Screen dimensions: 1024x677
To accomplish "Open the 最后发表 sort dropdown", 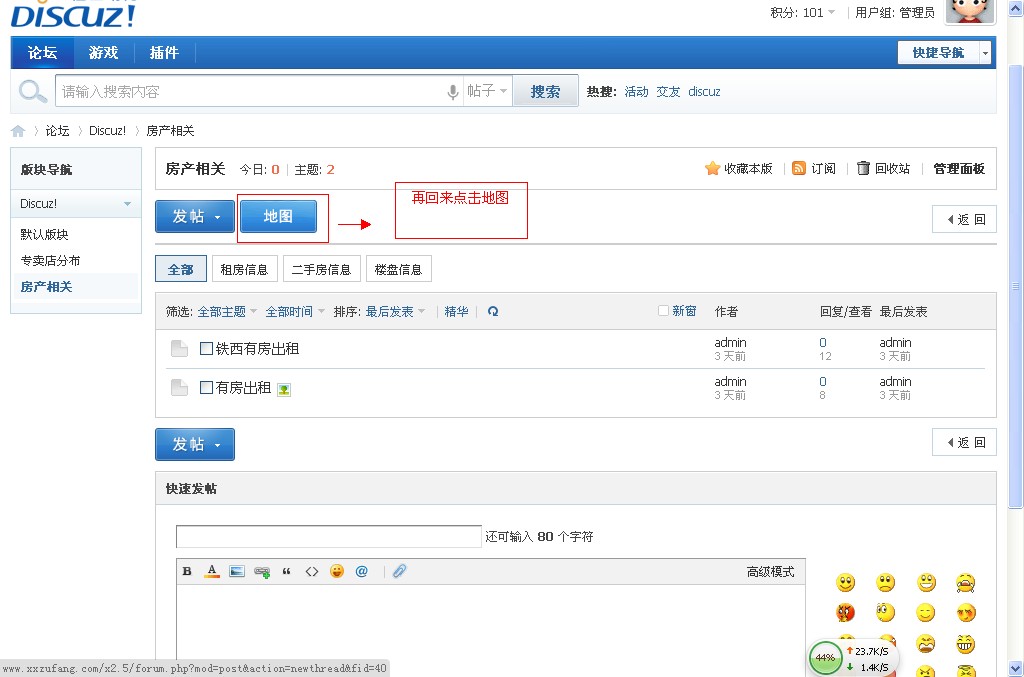I will (x=395, y=311).
